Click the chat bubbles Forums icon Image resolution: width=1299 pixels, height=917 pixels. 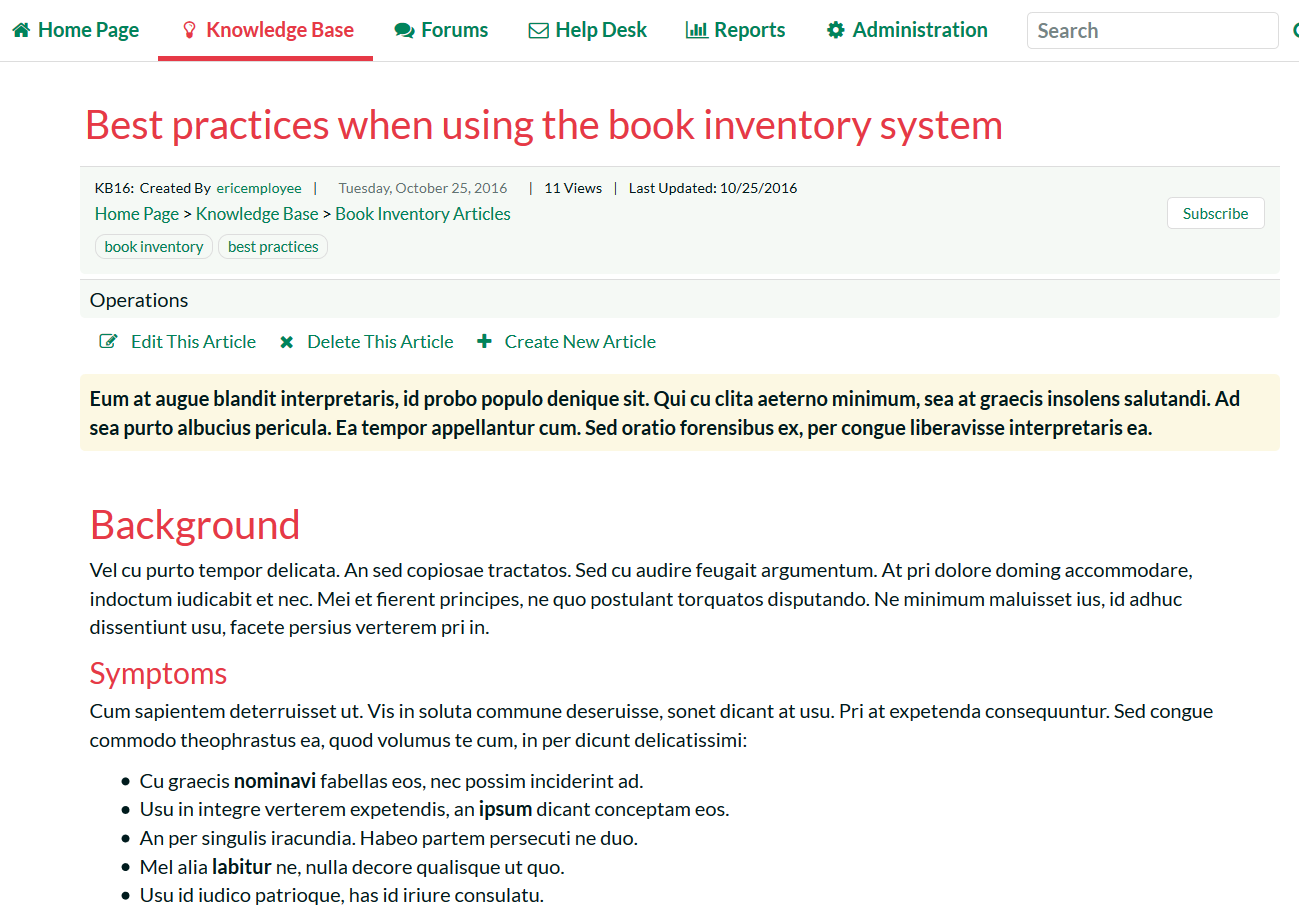[x=404, y=31]
